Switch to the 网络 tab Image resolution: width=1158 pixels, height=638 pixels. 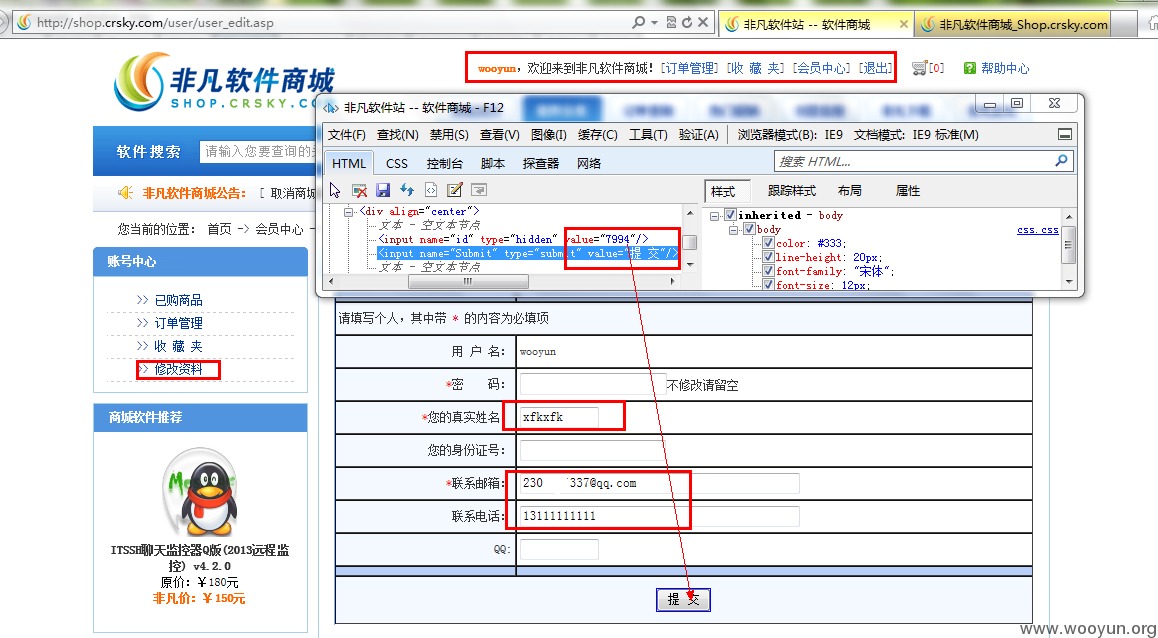tap(589, 163)
